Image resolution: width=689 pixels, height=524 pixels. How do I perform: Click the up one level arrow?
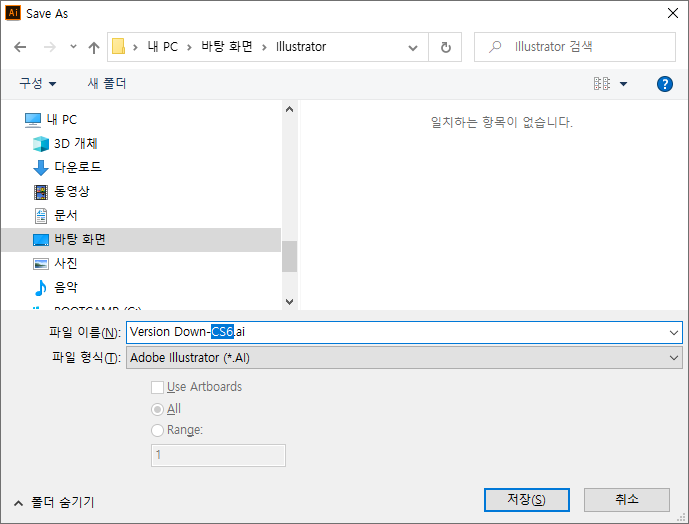tap(94, 47)
